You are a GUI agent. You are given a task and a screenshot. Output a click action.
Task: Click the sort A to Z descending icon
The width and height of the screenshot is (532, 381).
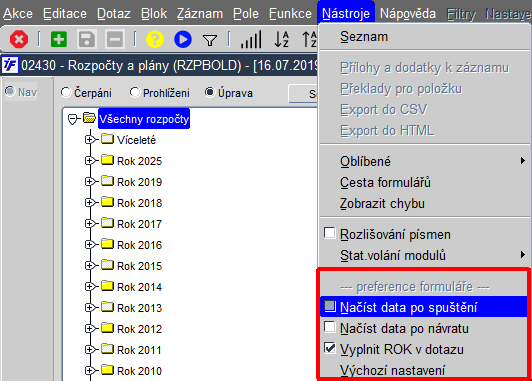tap(282, 39)
